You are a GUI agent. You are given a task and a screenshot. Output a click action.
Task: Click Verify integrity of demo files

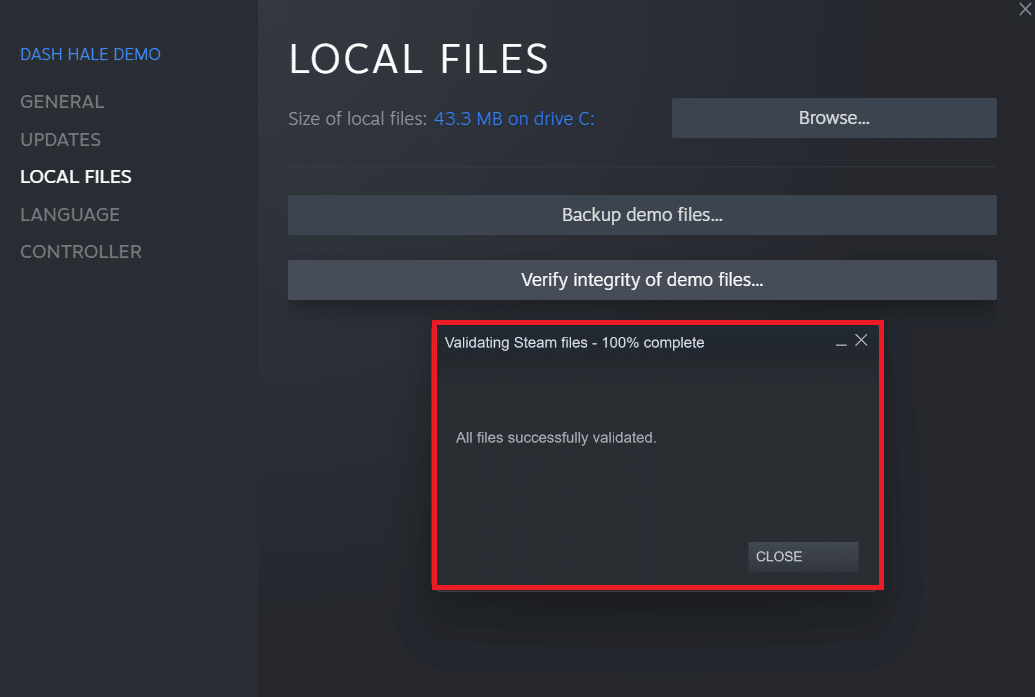[x=642, y=280]
